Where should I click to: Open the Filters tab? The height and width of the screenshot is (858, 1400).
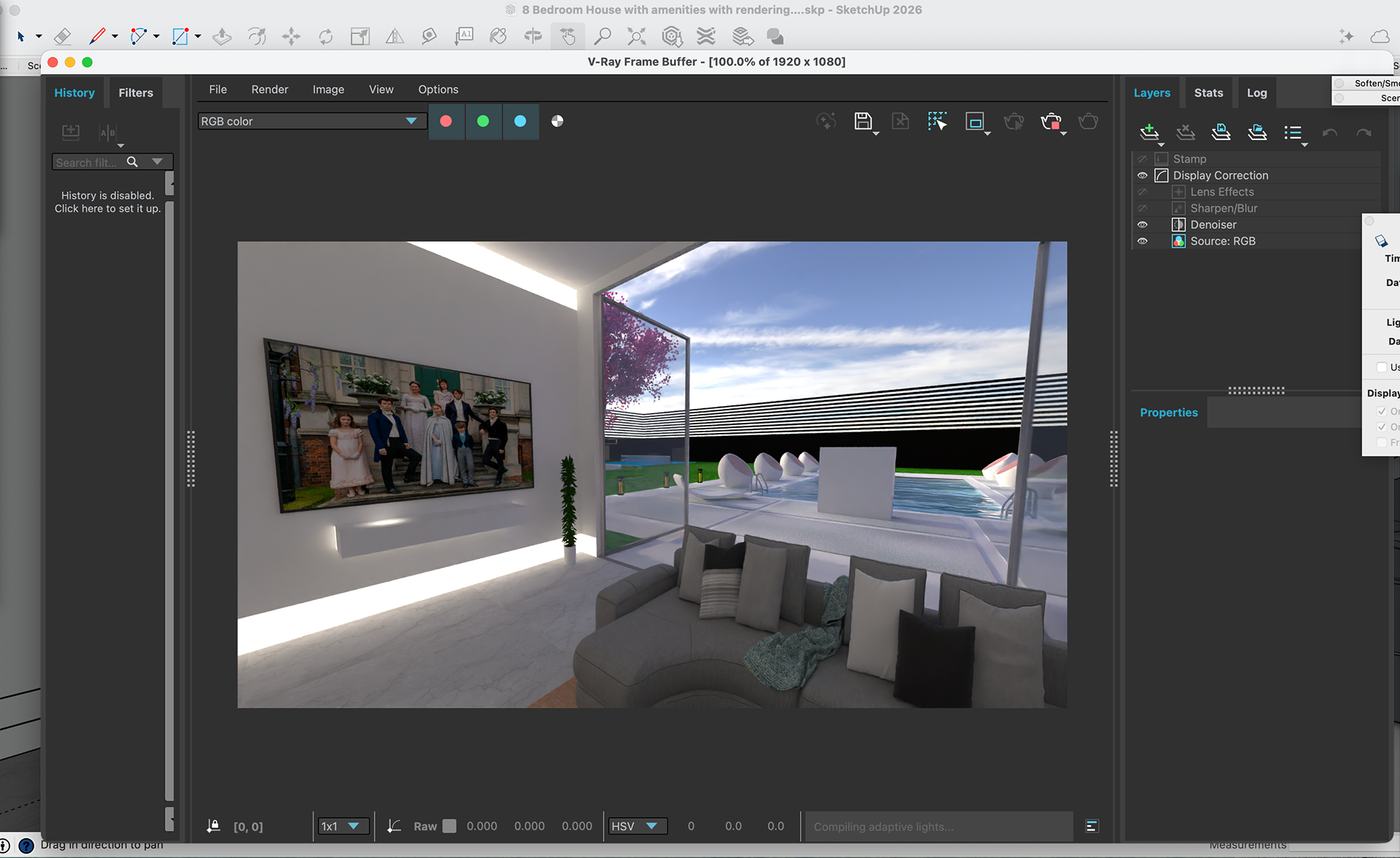pyautogui.click(x=136, y=93)
